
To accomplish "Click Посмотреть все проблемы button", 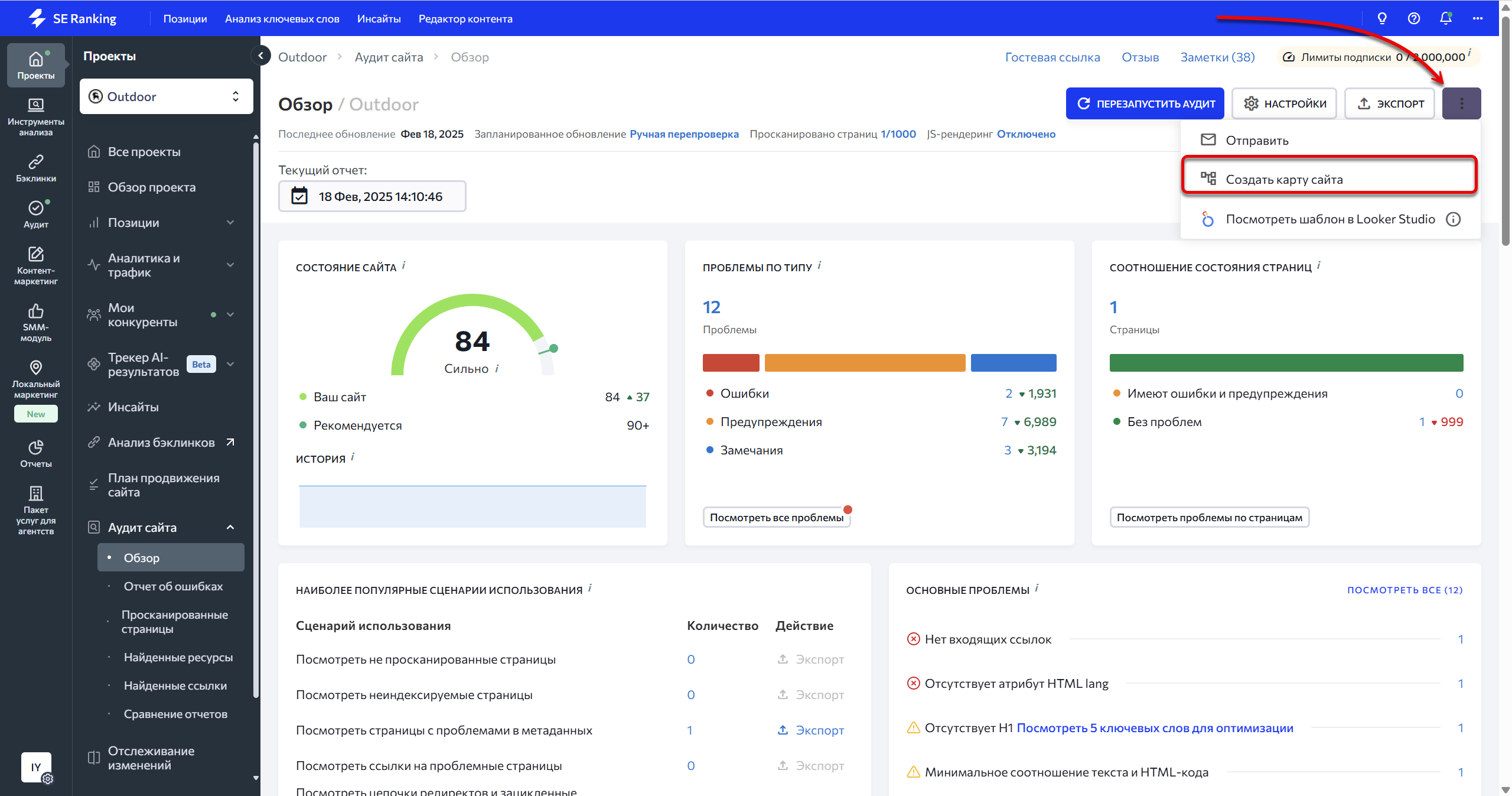I will (x=776, y=518).
